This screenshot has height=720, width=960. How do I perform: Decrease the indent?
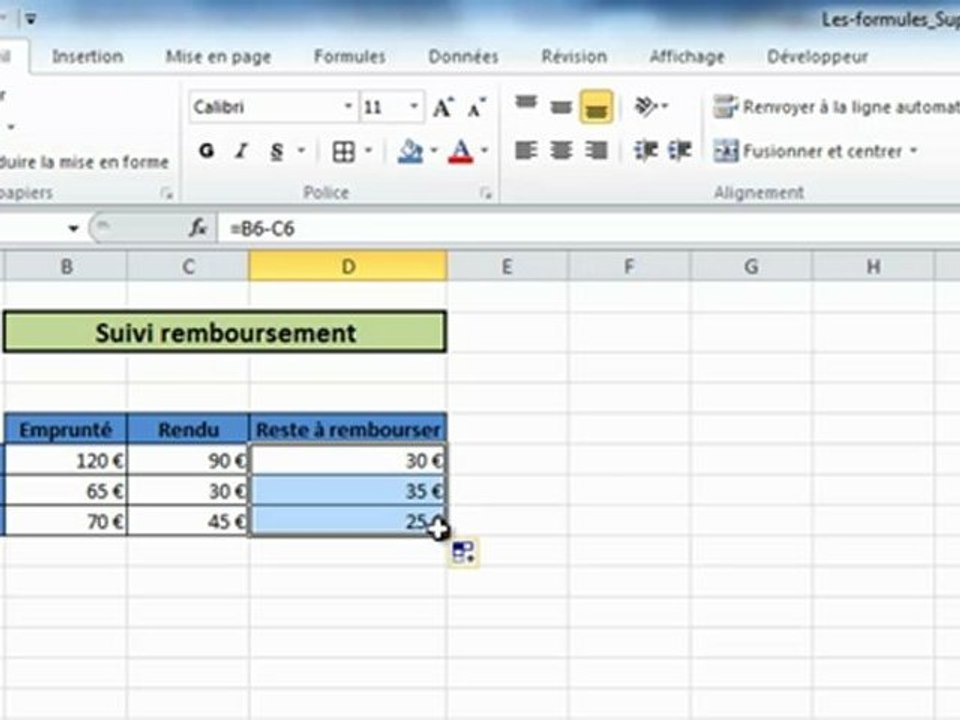coord(645,150)
